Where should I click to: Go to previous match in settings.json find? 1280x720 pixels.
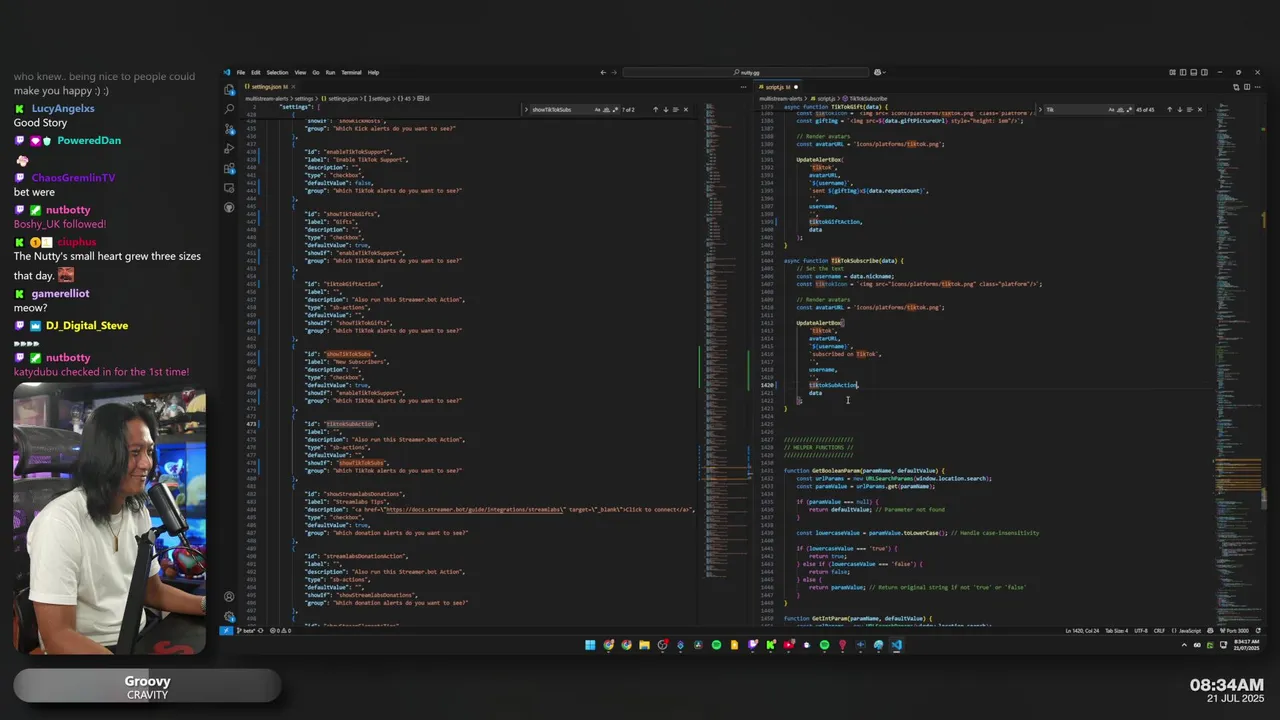tap(655, 110)
